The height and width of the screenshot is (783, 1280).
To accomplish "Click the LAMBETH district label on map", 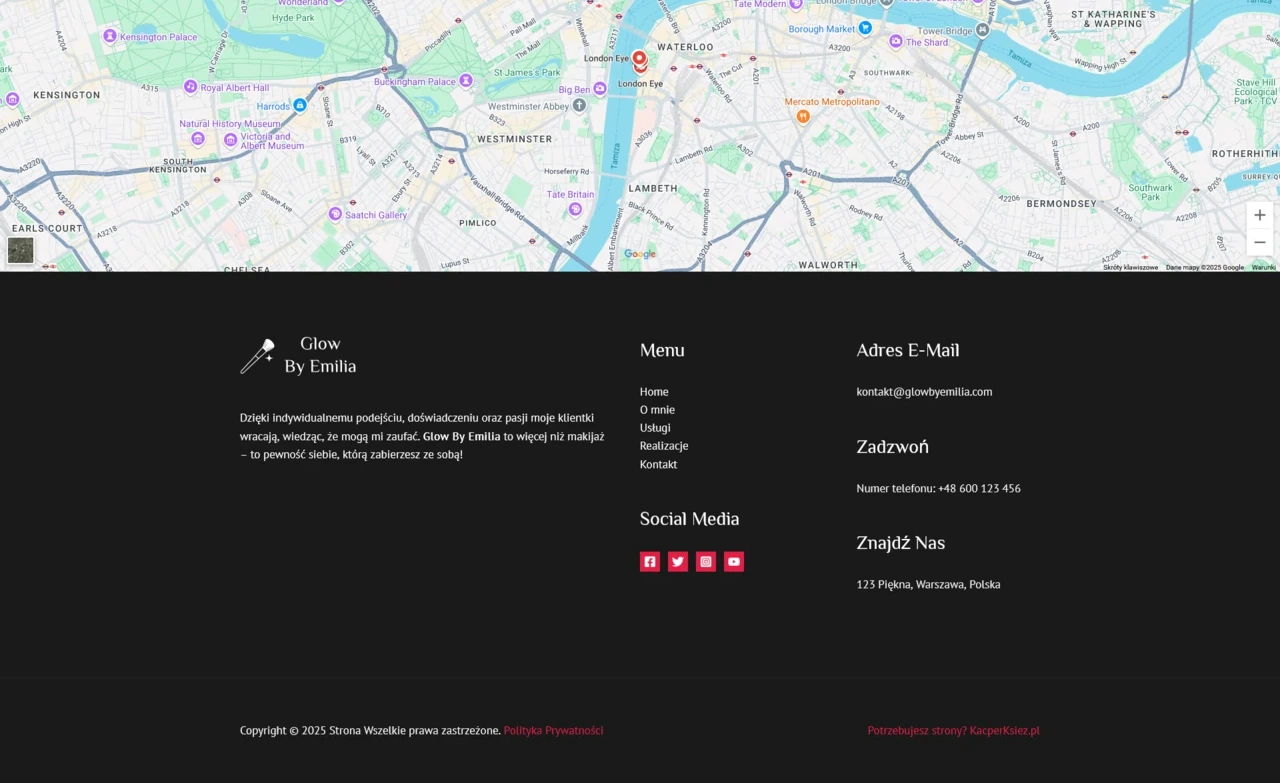I will click(x=653, y=188).
